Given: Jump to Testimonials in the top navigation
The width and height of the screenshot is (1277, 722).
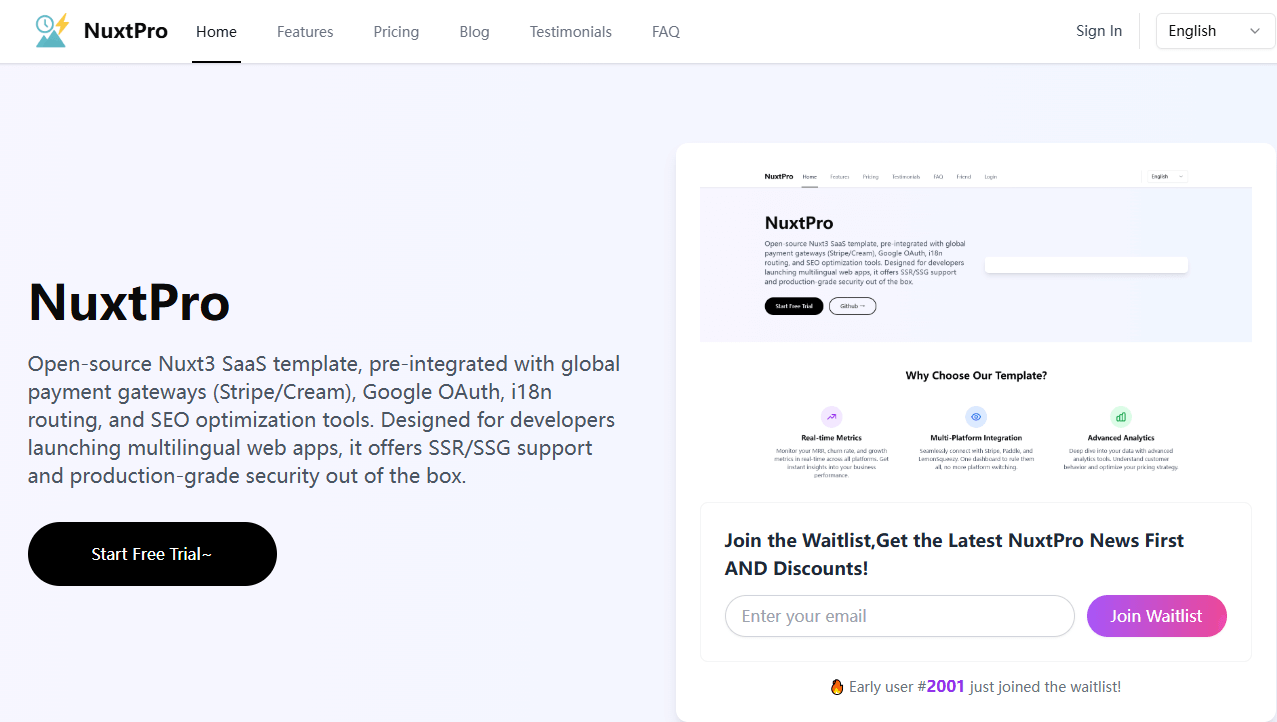Looking at the screenshot, I should 570,32.
